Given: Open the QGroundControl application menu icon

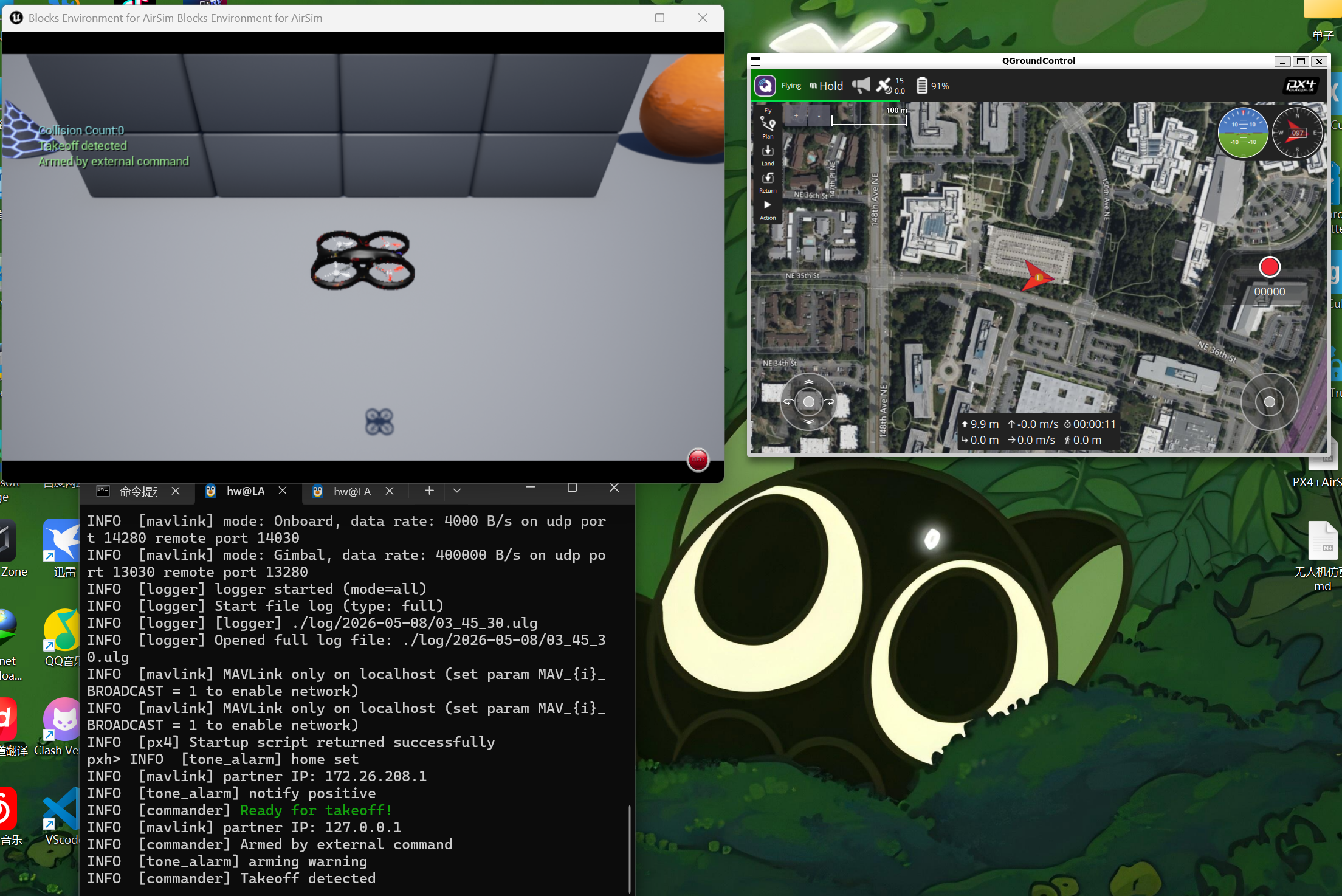Looking at the screenshot, I should click(x=765, y=86).
